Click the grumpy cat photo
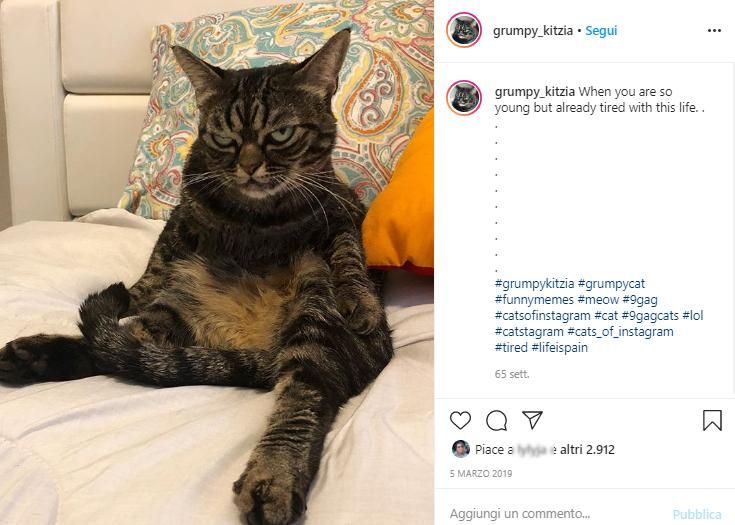 click(217, 262)
